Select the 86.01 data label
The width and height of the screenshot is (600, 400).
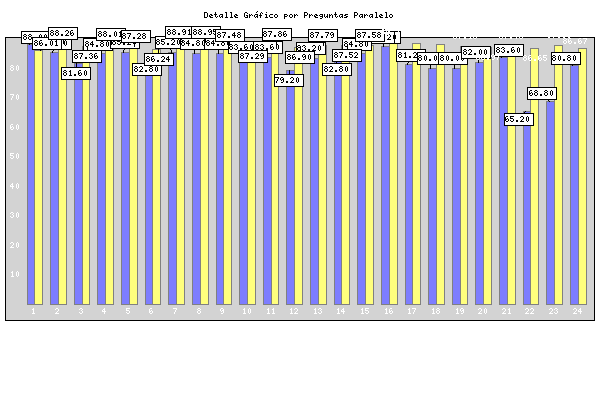click(x=47, y=44)
